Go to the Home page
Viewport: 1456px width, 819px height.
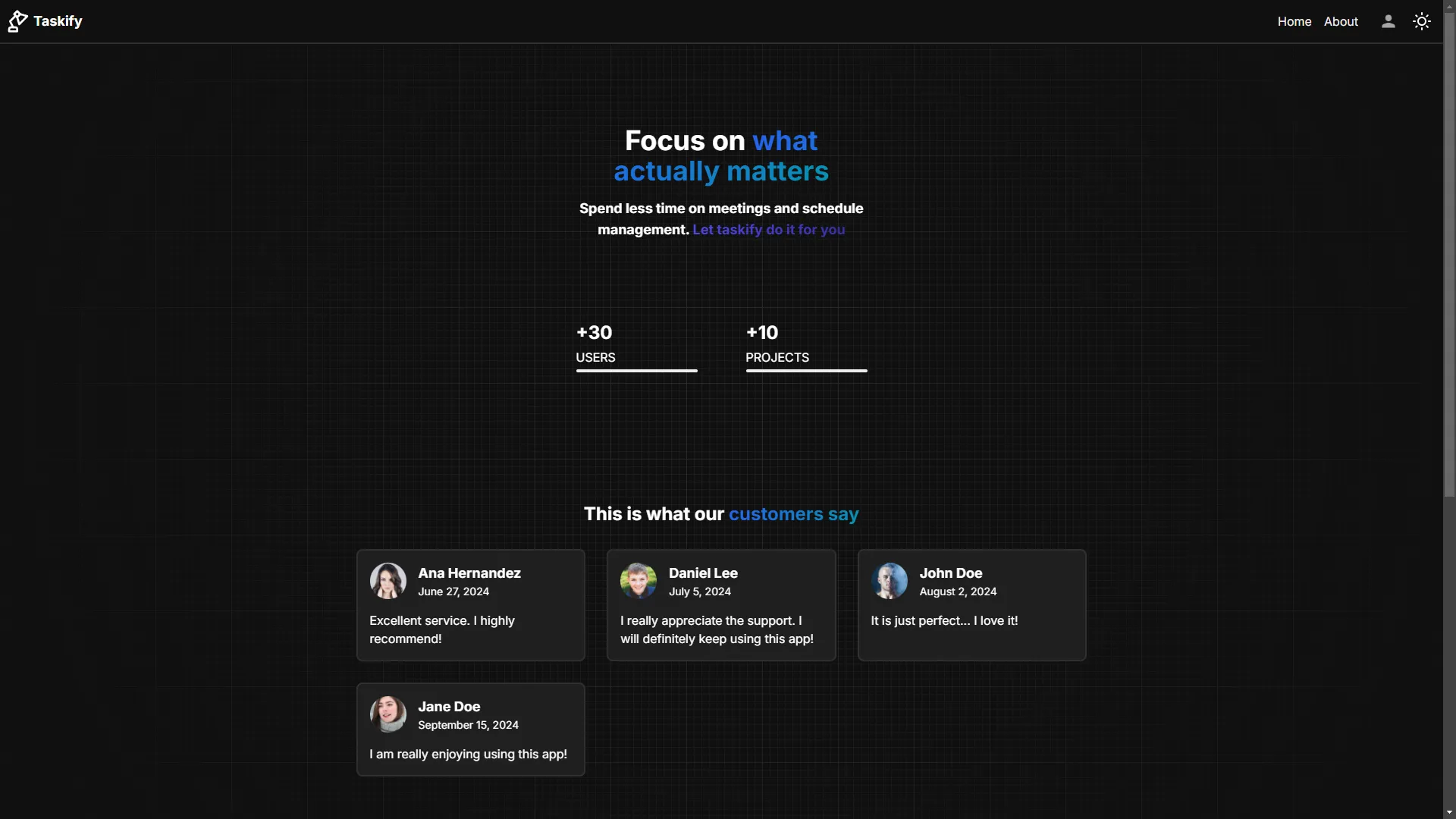point(1294,22)
